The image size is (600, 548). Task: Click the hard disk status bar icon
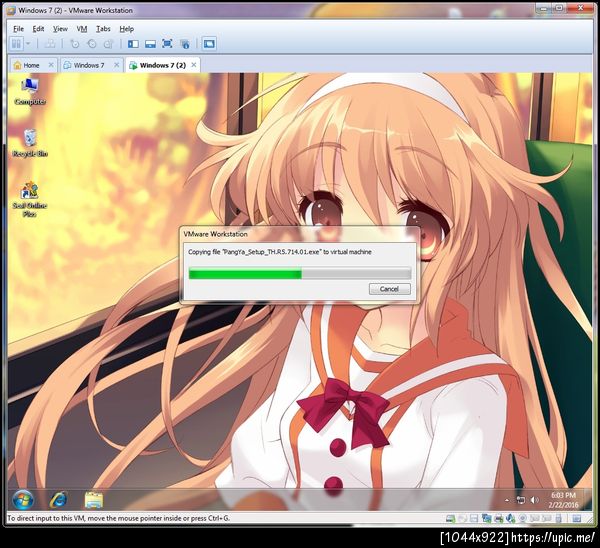[x=450, y=519]
